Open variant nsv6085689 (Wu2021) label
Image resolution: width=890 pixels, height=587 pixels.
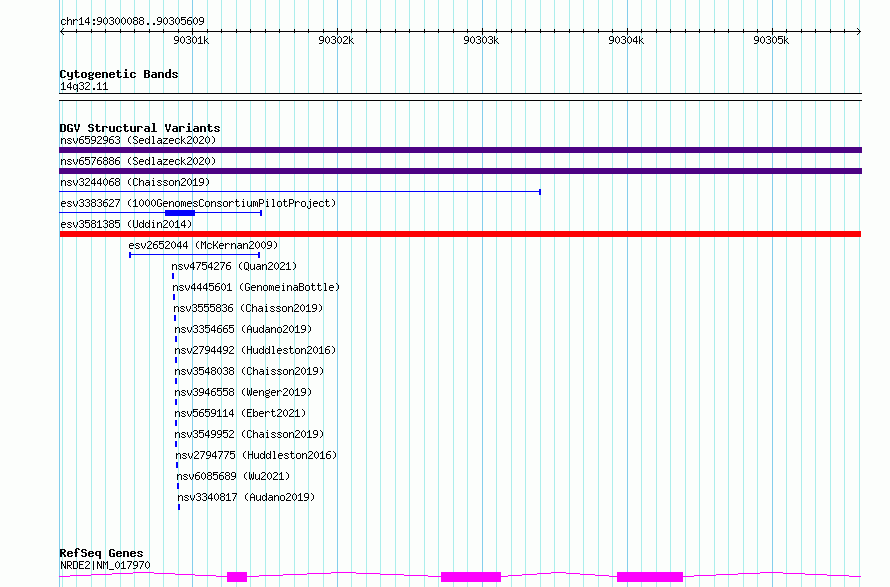coord(233,476)
